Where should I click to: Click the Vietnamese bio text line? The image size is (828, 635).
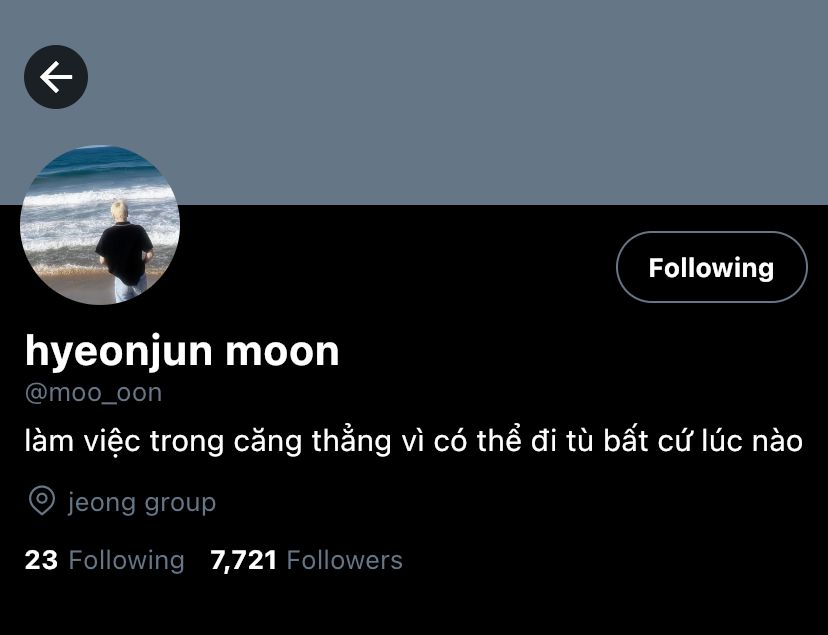[413, 441]
